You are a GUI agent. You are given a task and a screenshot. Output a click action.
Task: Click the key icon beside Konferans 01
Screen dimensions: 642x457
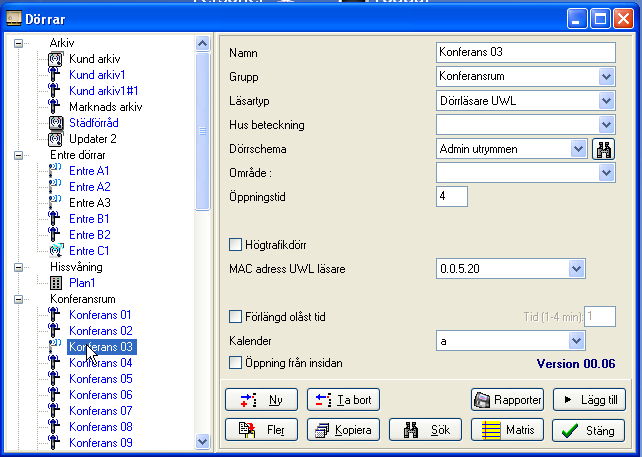coord(54,315)
